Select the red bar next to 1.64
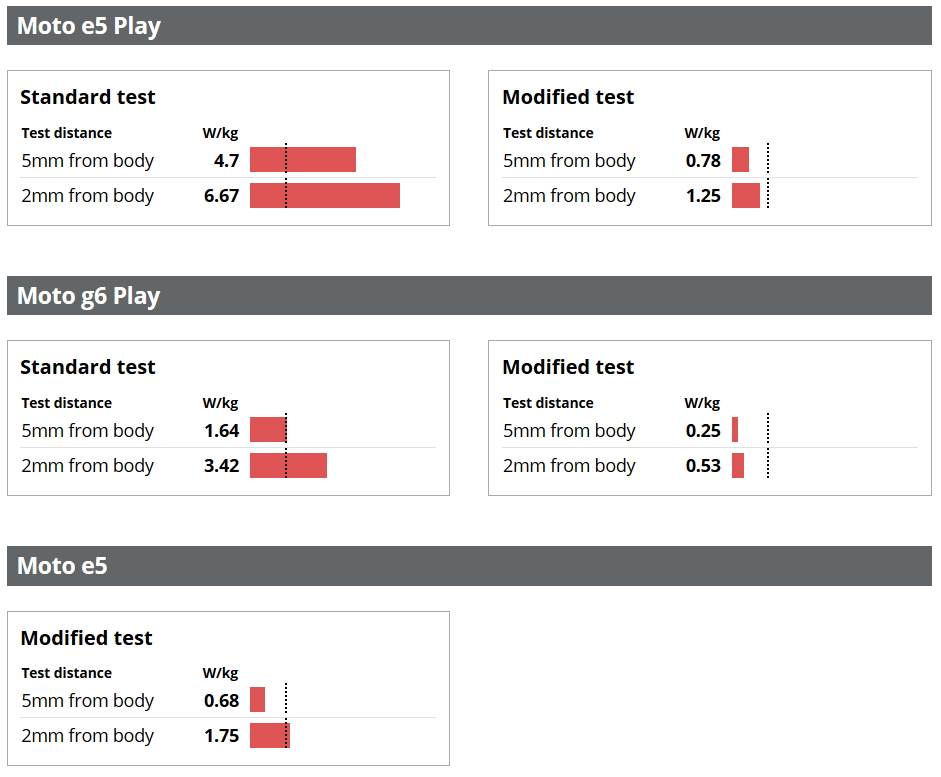This screenshot has height=777, width=941. pyautogui.click(x=267, y=430)
